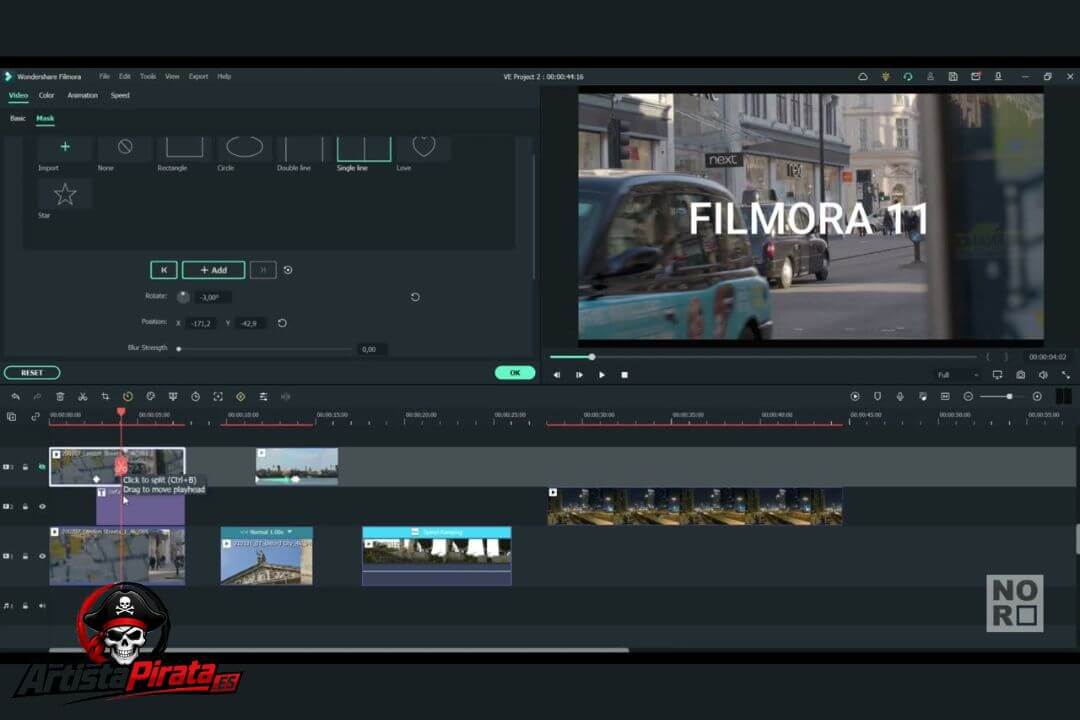Image resolution: width=1080 pixels, height=720 pixels.
Task: Mute audio track 1 speaker icon
Action: tap(42, 606)
